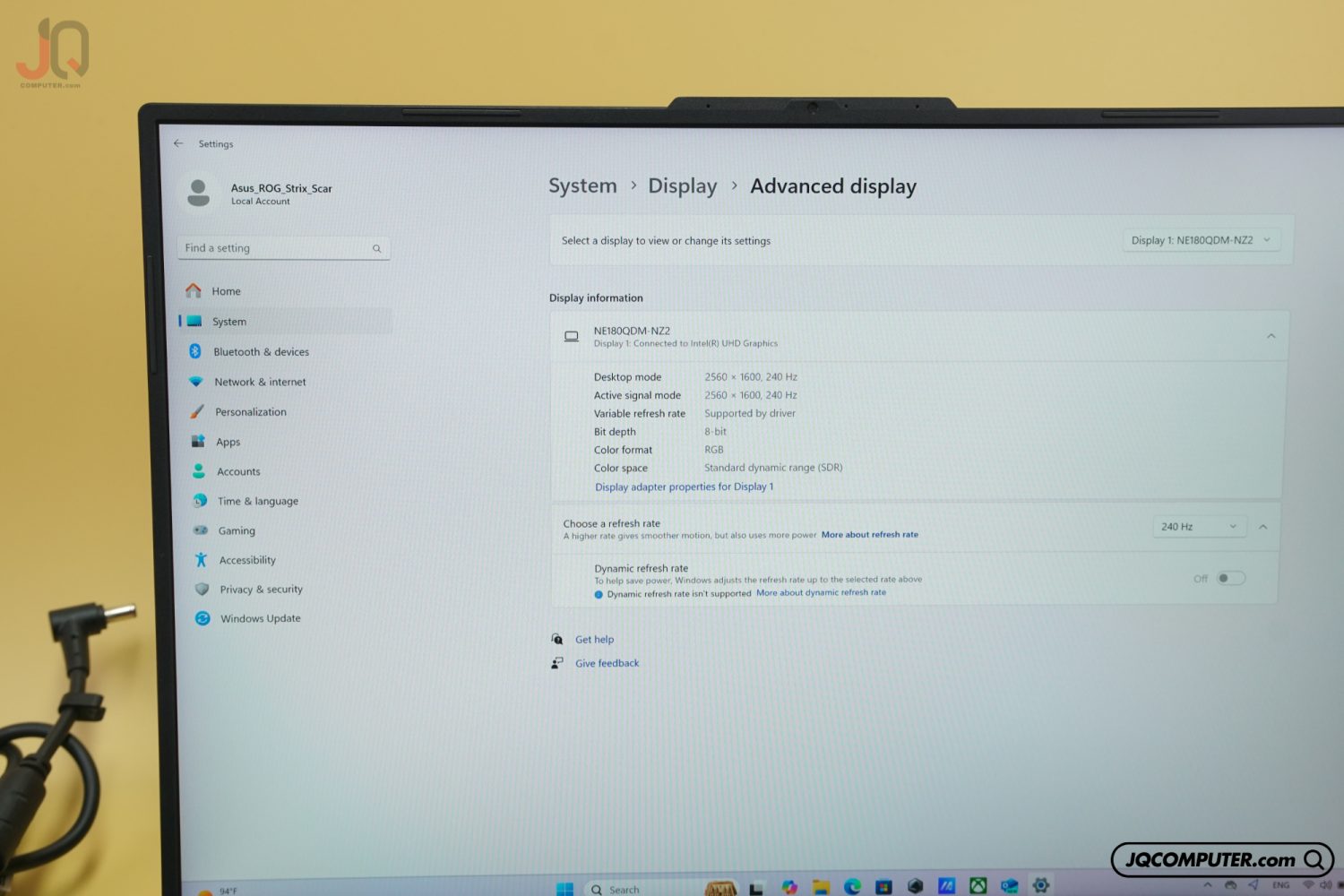This screenshot has width=1344, height=896.
Task: Open More about dynamic refresh rate link
Action: pyautogui.click(x=821, y=592)
